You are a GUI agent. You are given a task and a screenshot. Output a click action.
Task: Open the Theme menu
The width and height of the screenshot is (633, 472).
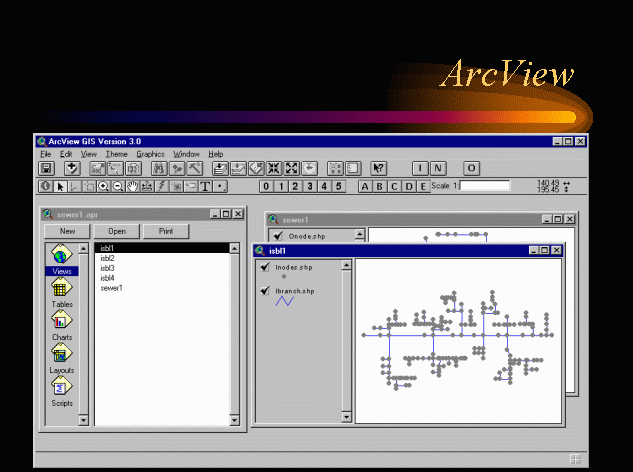pyautogui.click(x=117, y=154)
